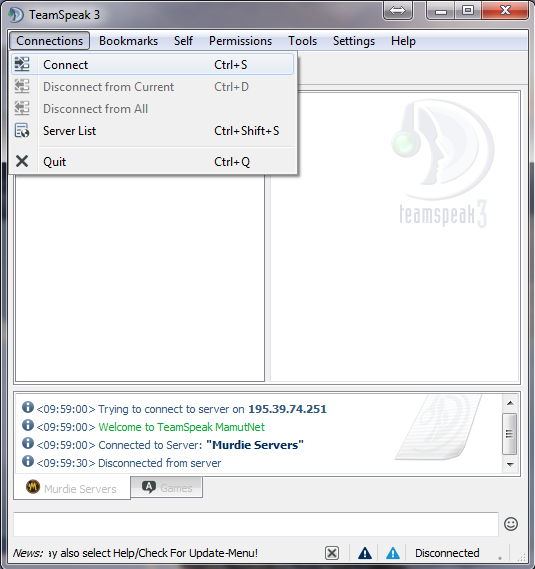Click "Welcome to TeamSpeak MamutNet" log line
Image resolution: width=535 pixels, height=569 pixels.
pos(181,427)
